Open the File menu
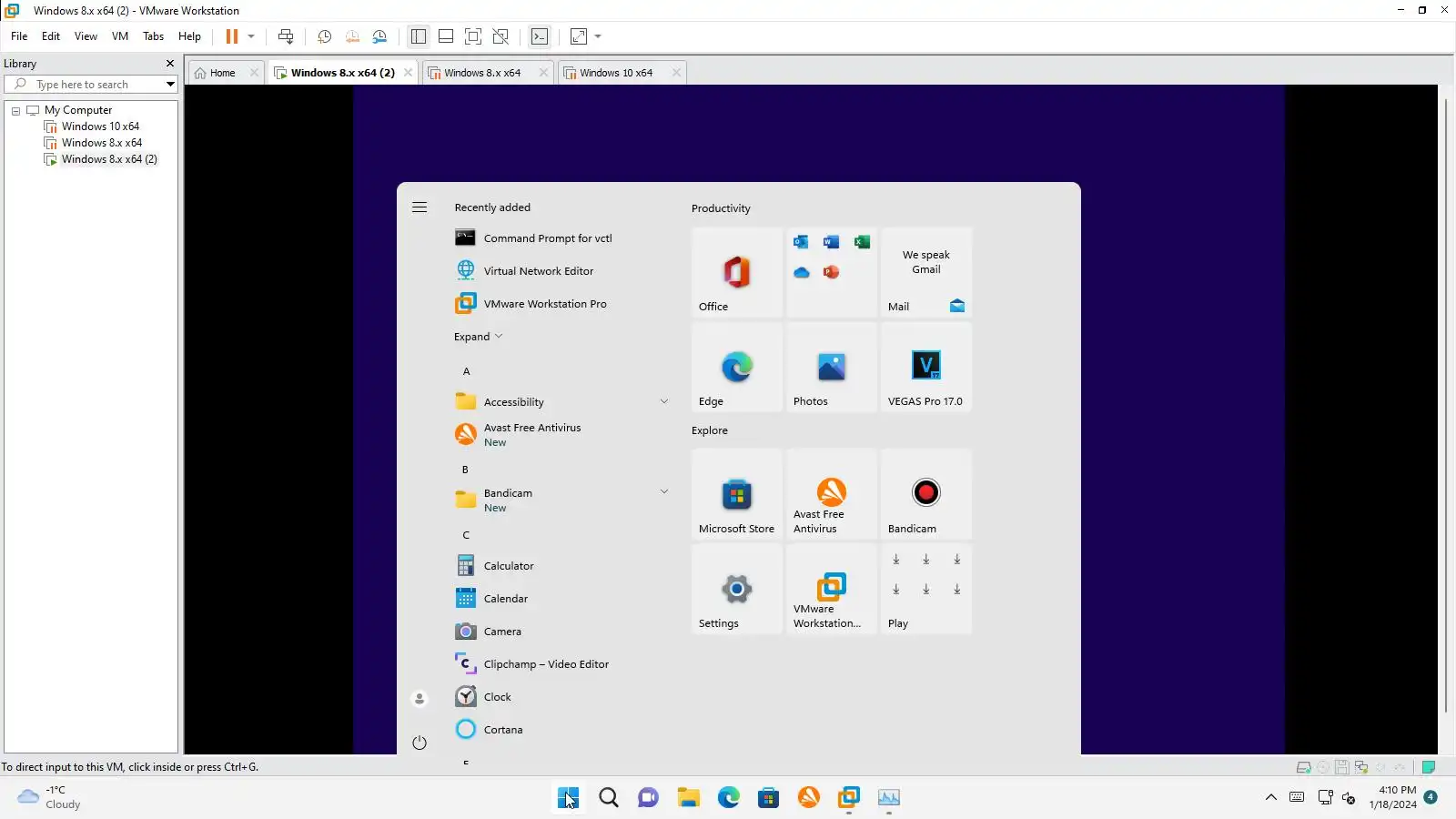Viewport: 1456px width, 819px height. coord(19,36)
